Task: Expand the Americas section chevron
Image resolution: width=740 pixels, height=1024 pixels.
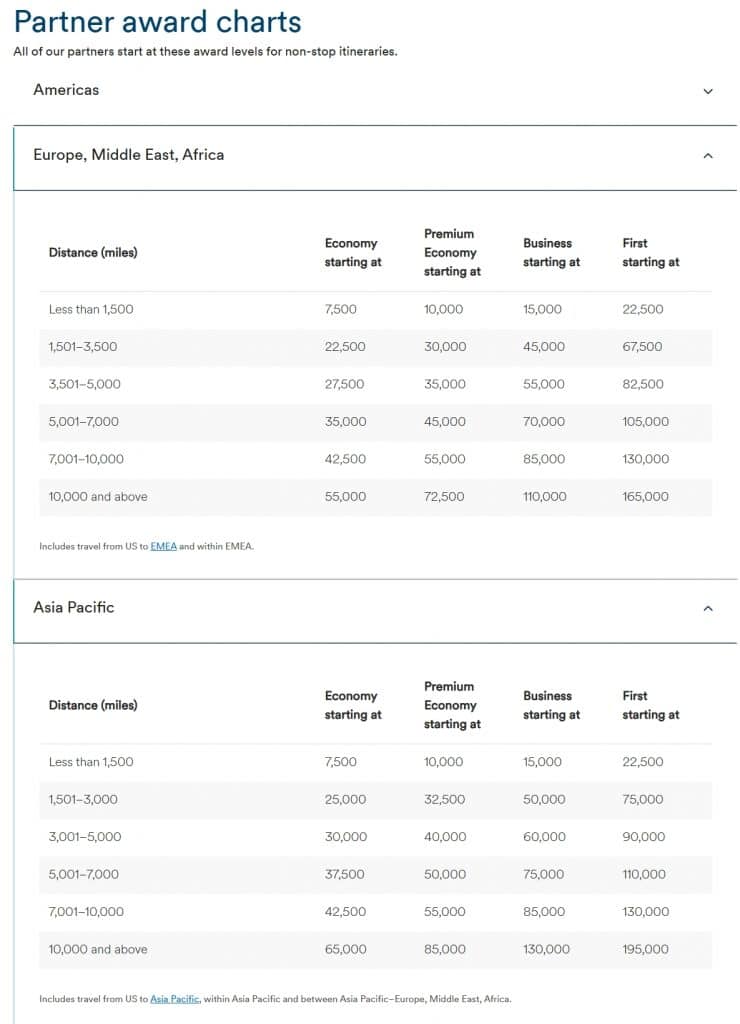Action: (x=708, y=91)
